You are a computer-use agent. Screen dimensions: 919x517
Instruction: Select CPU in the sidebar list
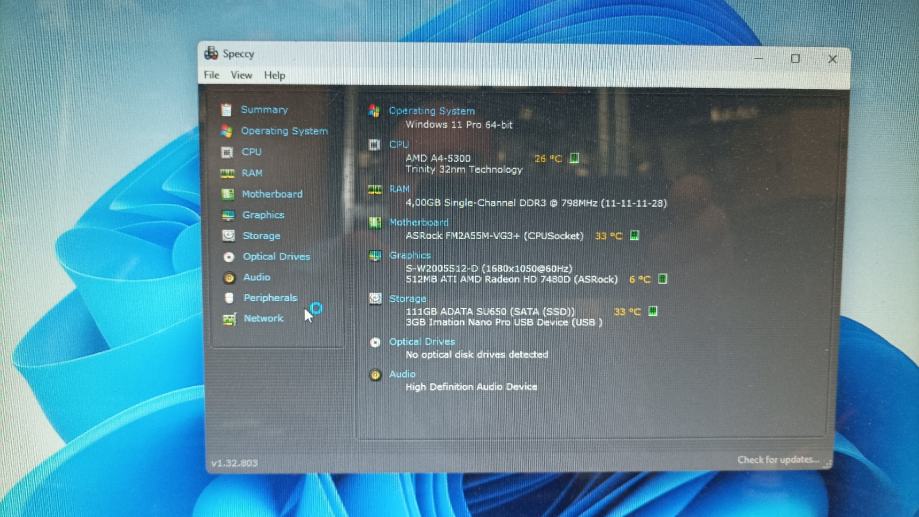251,152
